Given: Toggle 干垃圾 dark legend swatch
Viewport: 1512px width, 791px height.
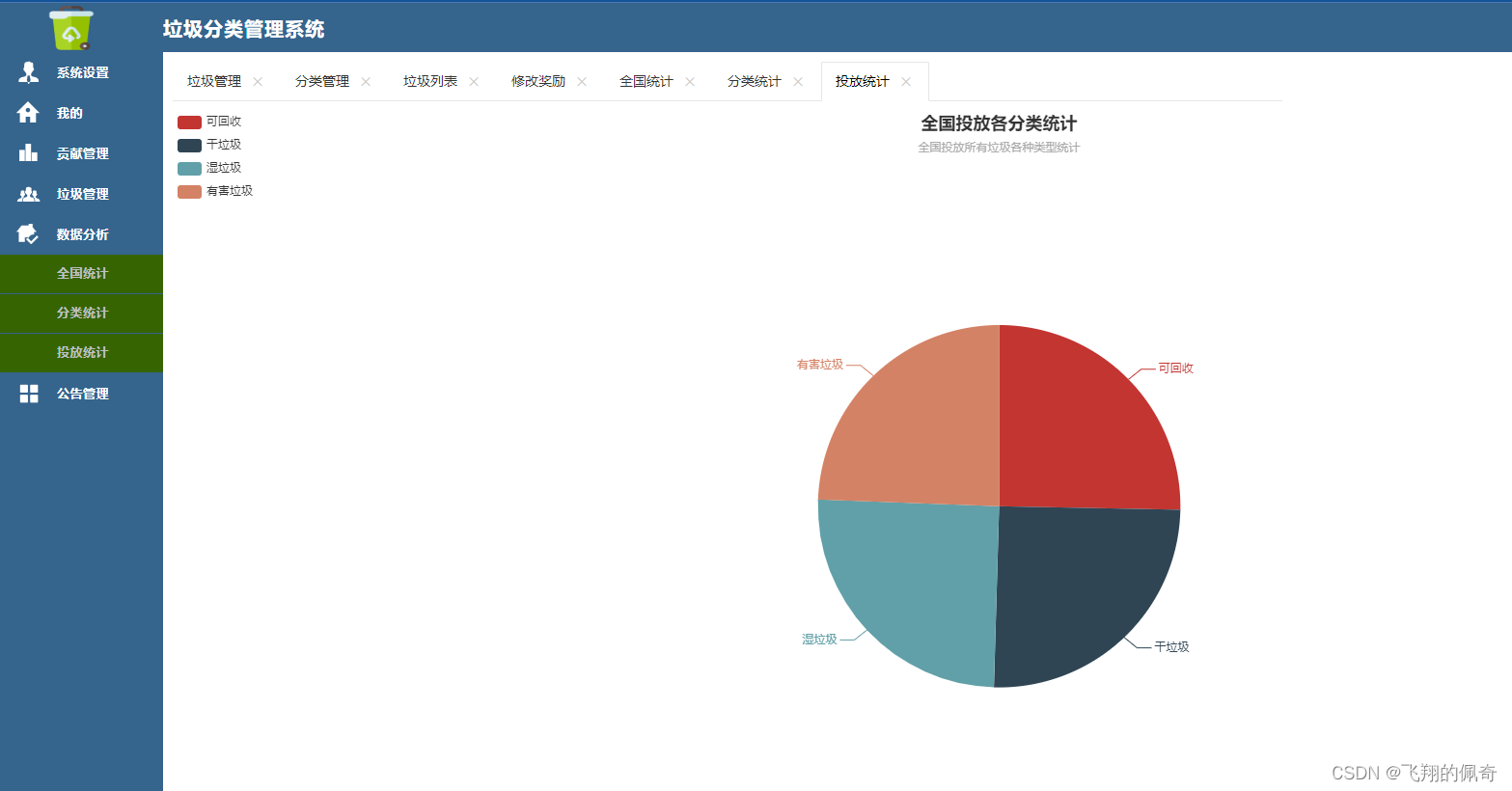Looking at the screenshot, I should (x=189, y=146).
